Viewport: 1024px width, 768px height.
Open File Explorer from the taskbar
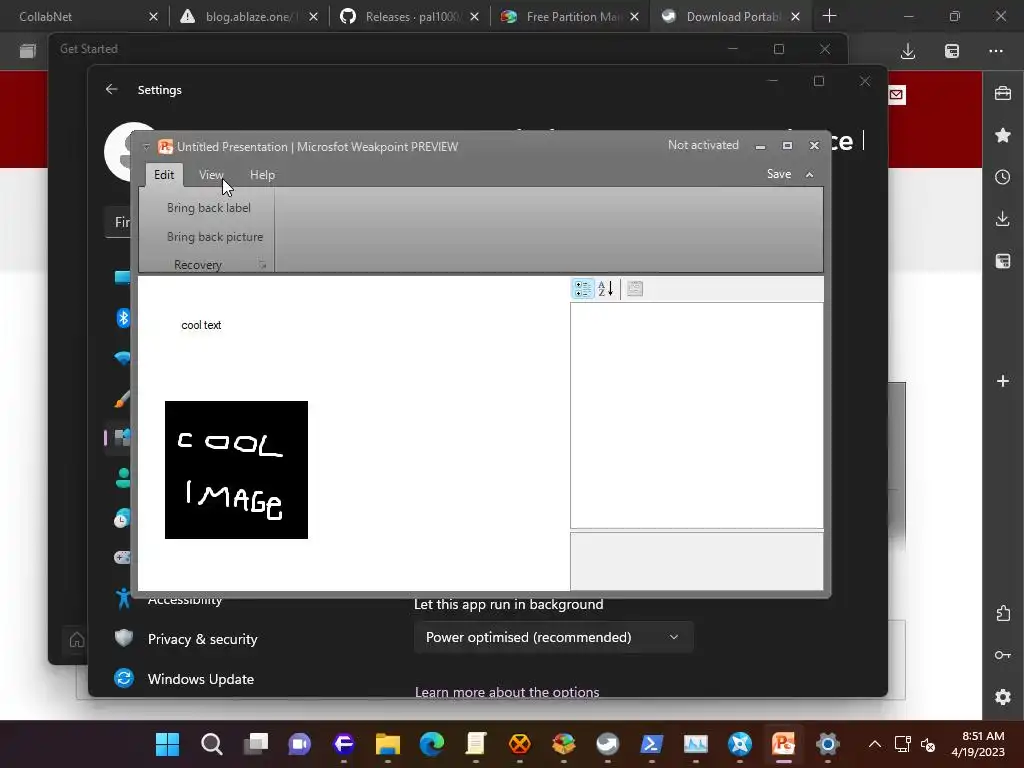[387, 744]
